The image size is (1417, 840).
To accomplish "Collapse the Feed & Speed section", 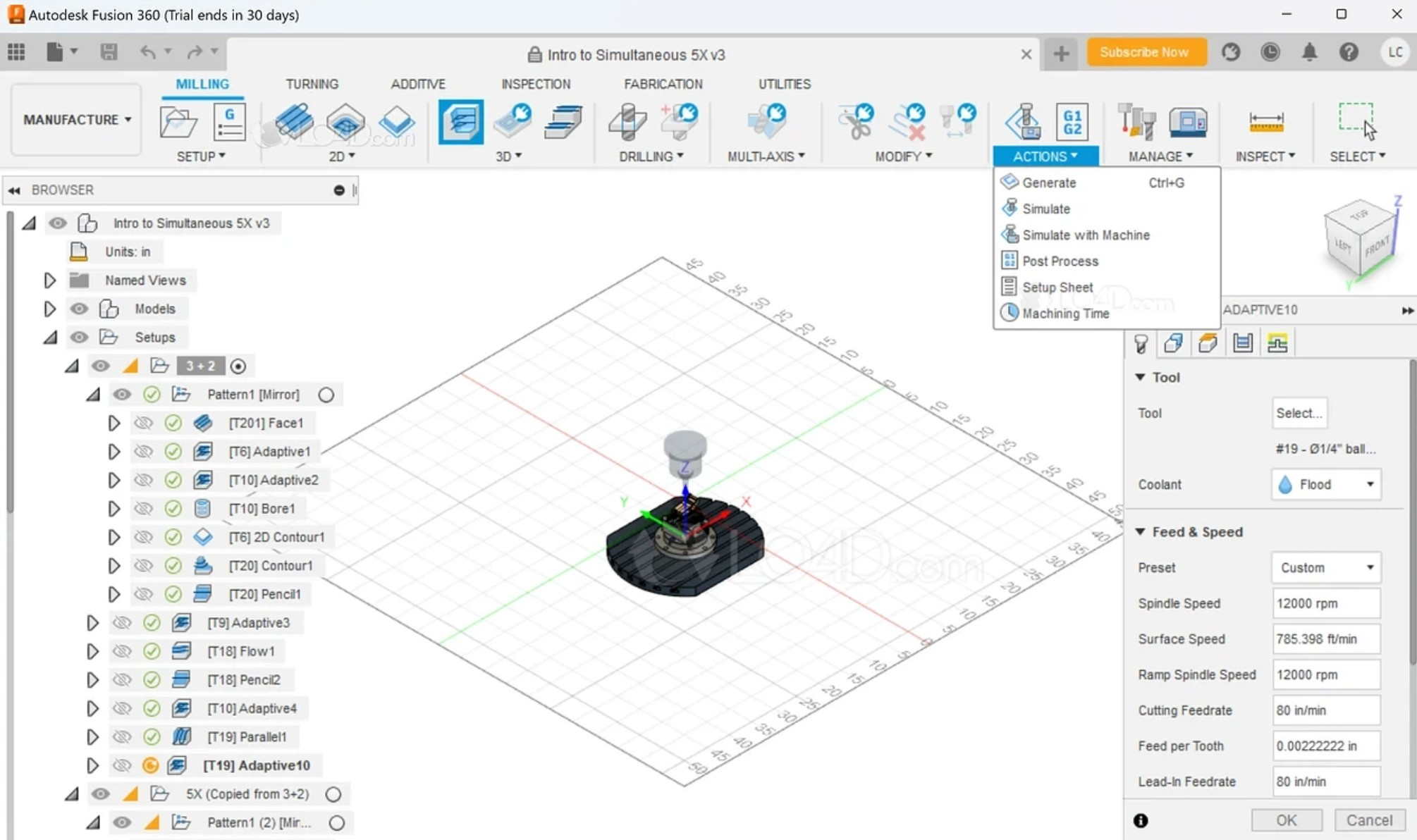I will tap(1140, 532).
